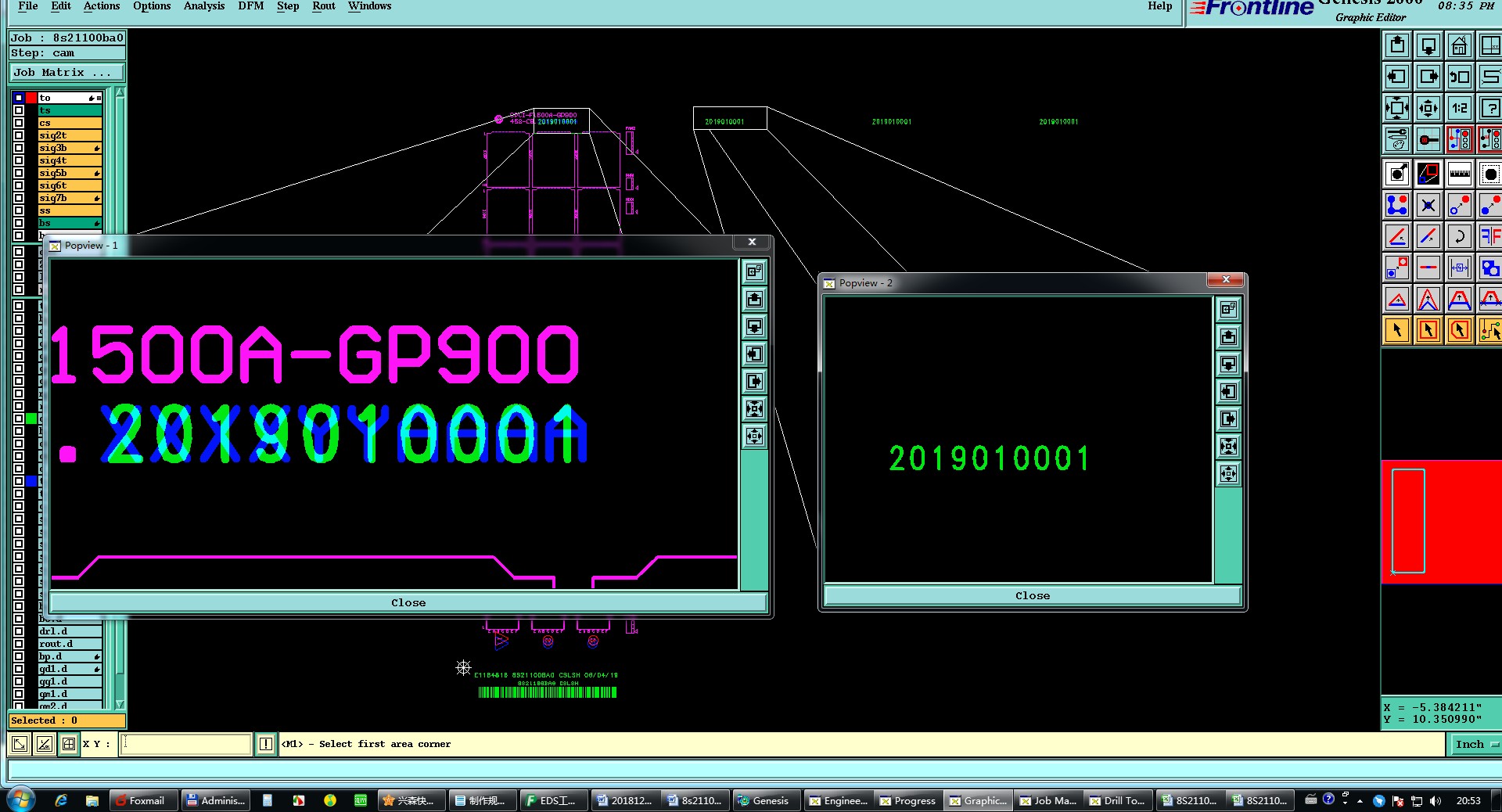1502x812 pixels.
Task: Click the layer list scroll up arrow
Action: click(120, 93)
